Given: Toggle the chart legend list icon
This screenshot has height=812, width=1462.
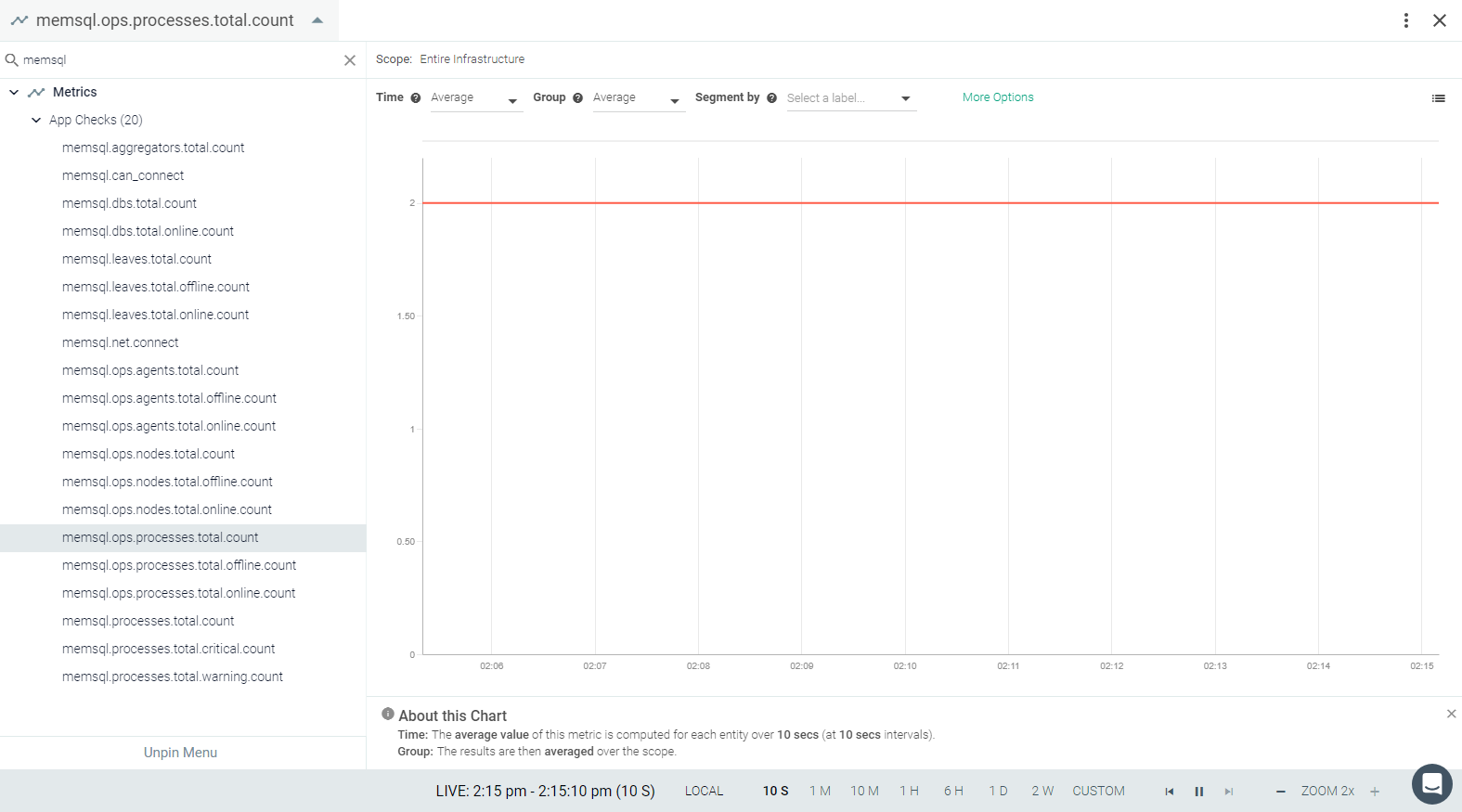Looking at the screenshot, I should (1438, 98).
